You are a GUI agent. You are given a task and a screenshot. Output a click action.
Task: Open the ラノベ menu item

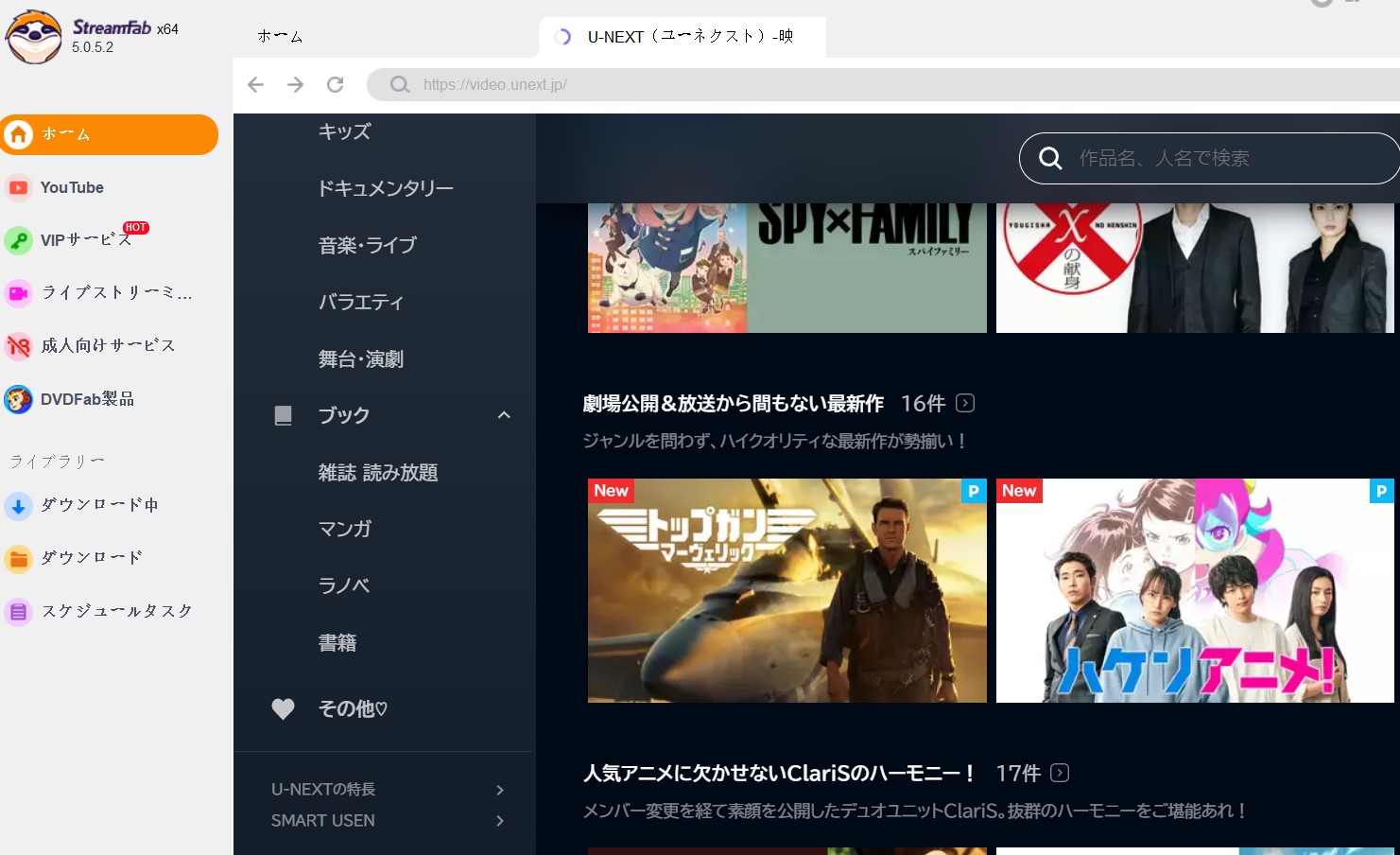pyautogui.click(x=344, y=585)
